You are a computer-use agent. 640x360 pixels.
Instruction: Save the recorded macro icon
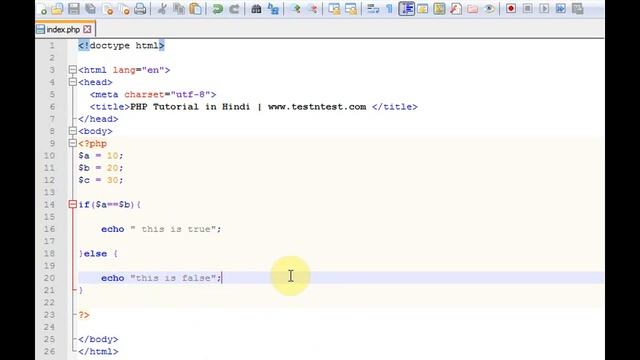point(578,9)
